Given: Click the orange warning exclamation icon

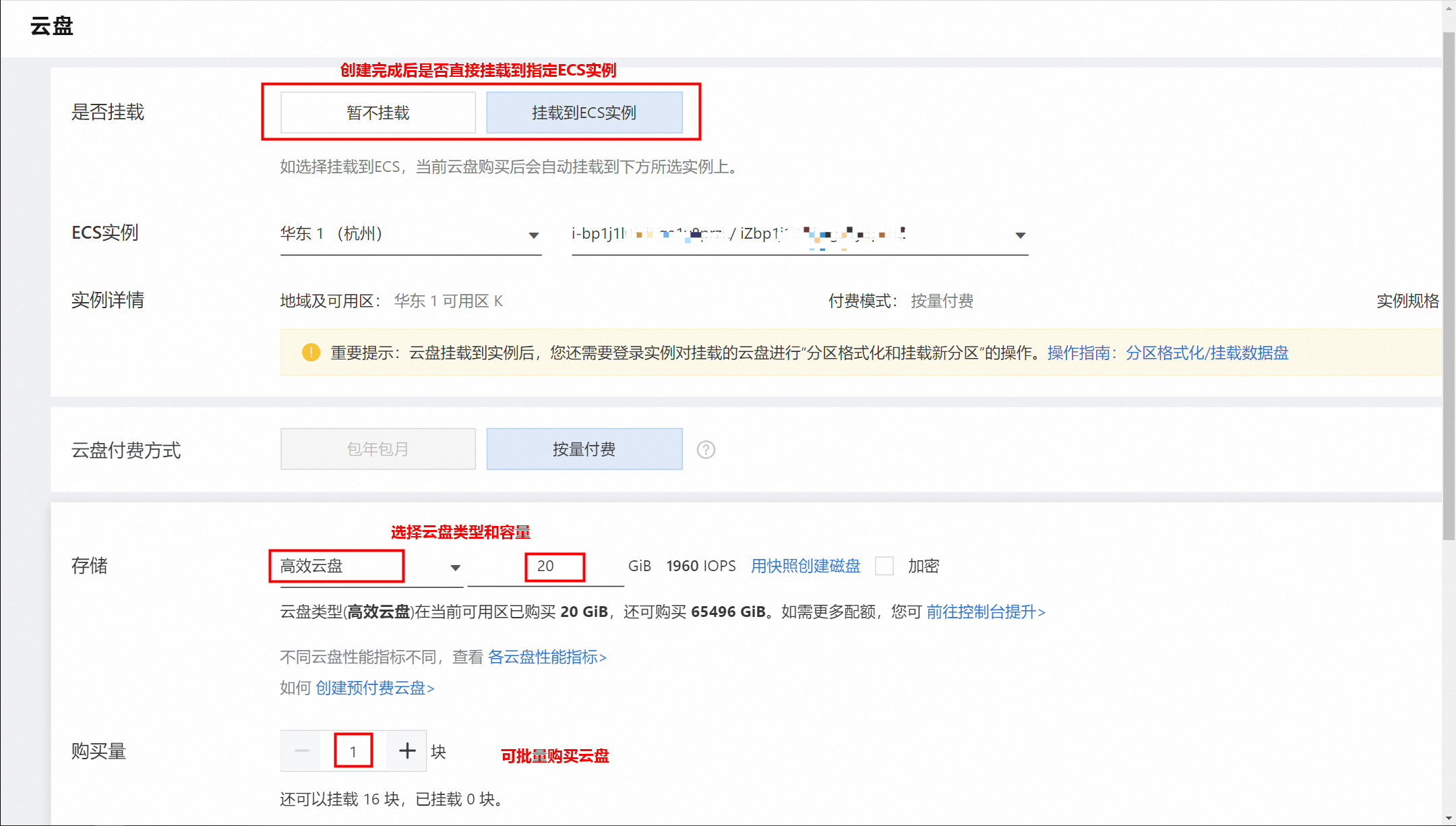Looking at the screenshot, I should pyautogui.click(x=311, y=353).
